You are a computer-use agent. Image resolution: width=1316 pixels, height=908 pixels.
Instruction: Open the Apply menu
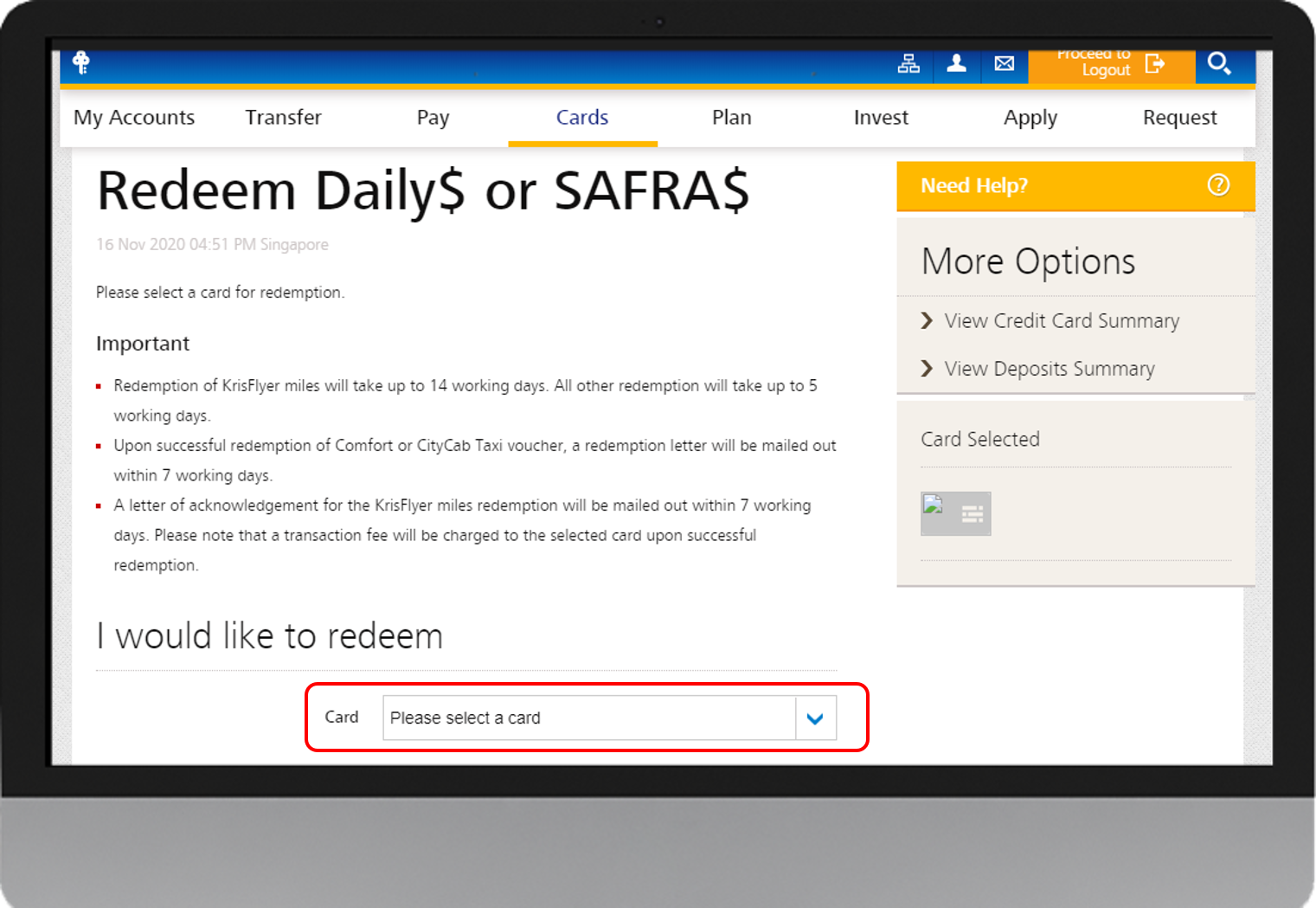click(x=1030, y=118)
